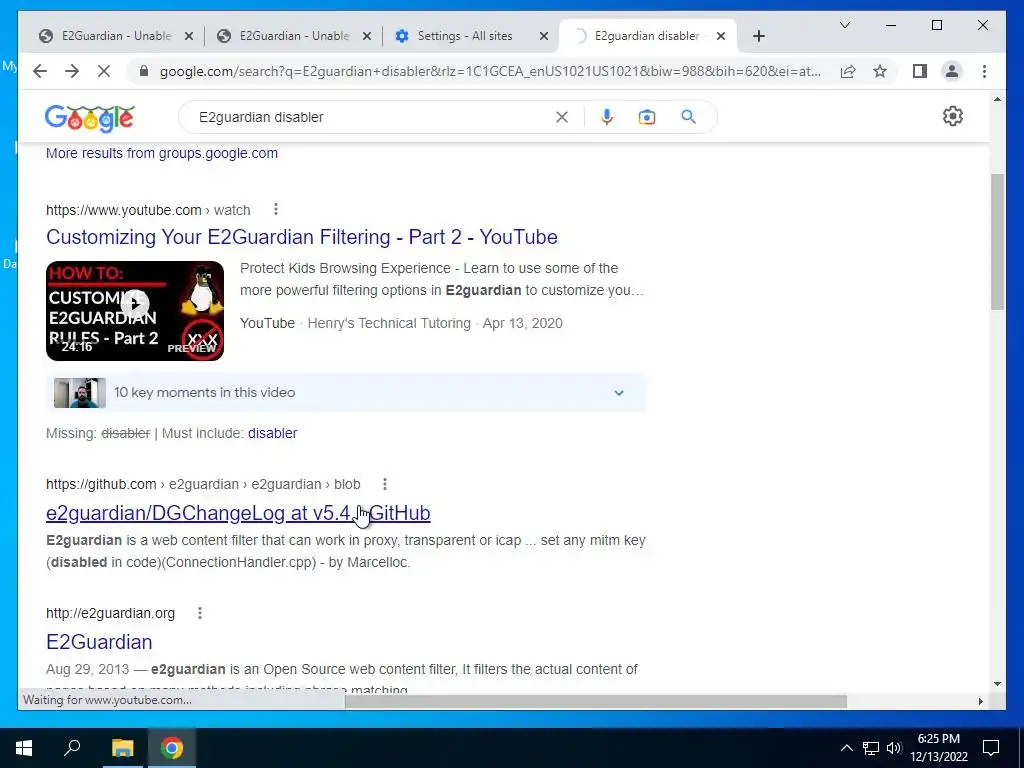Click the browser forward arrow
The height and width of the screenshot is (768, 1024).
point(72,71)
